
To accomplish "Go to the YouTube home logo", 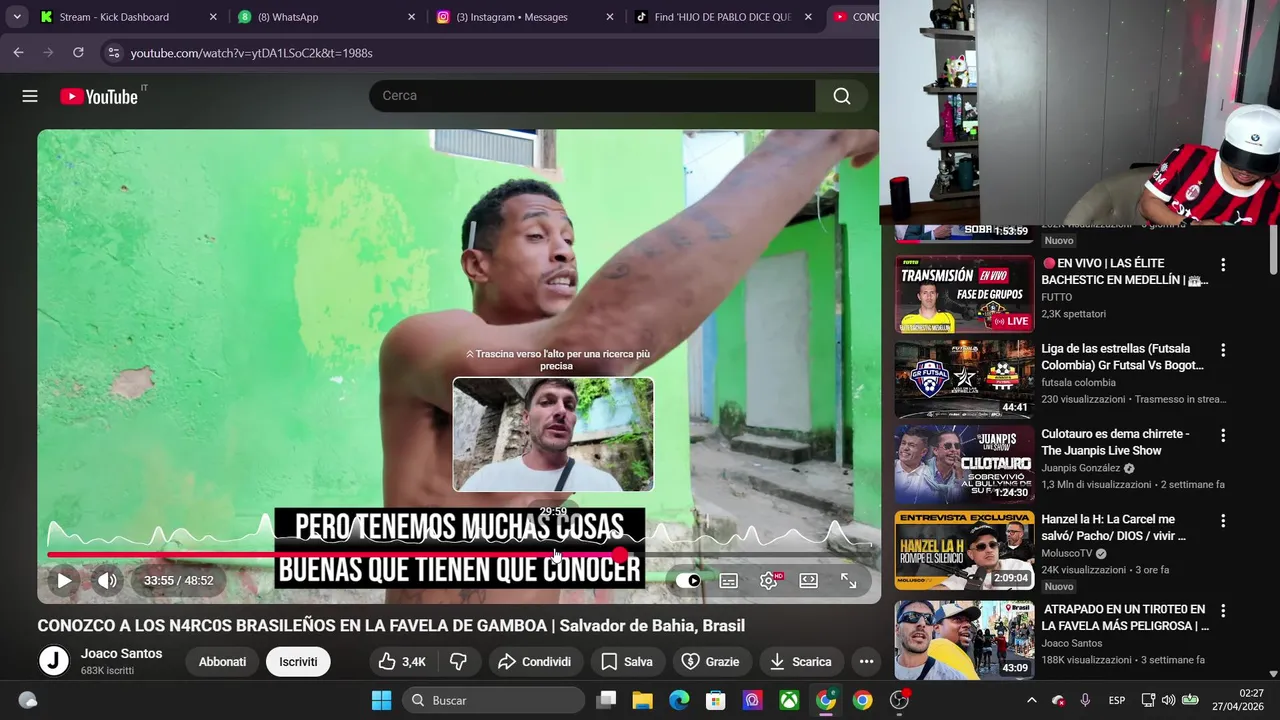I will point(99,96).
